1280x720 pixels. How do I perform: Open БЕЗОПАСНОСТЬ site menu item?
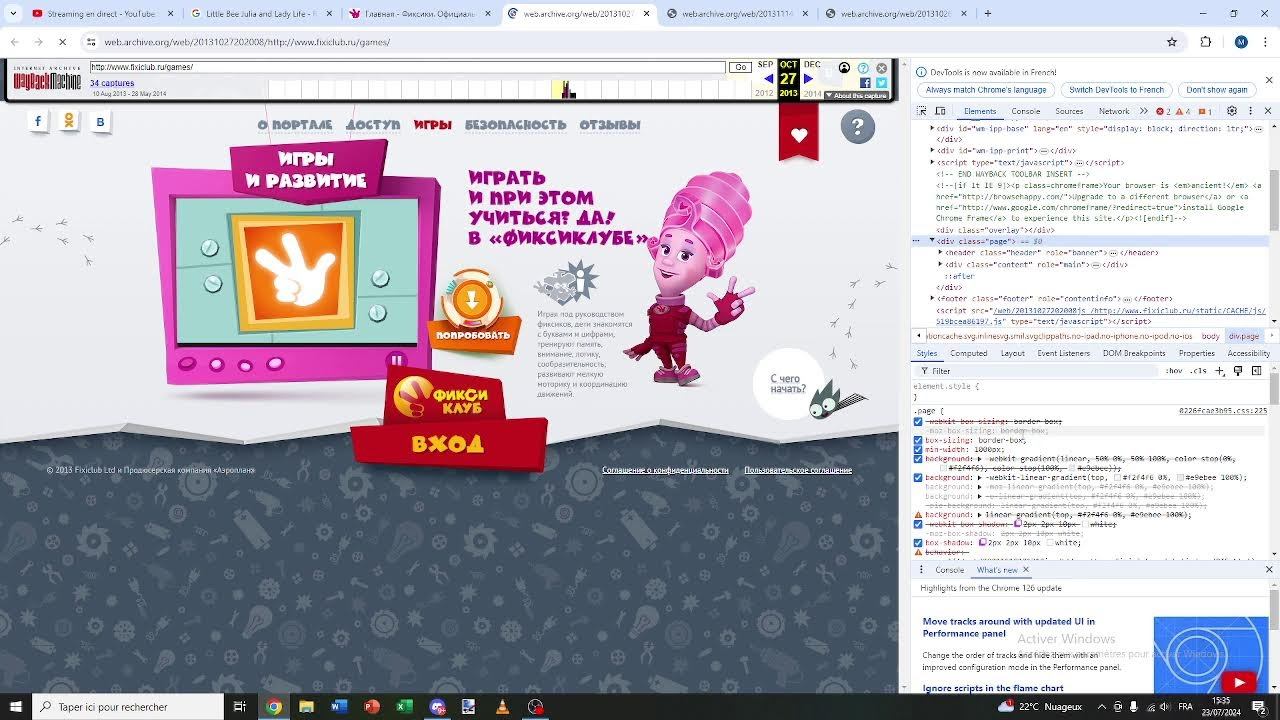tap(515, 125)
